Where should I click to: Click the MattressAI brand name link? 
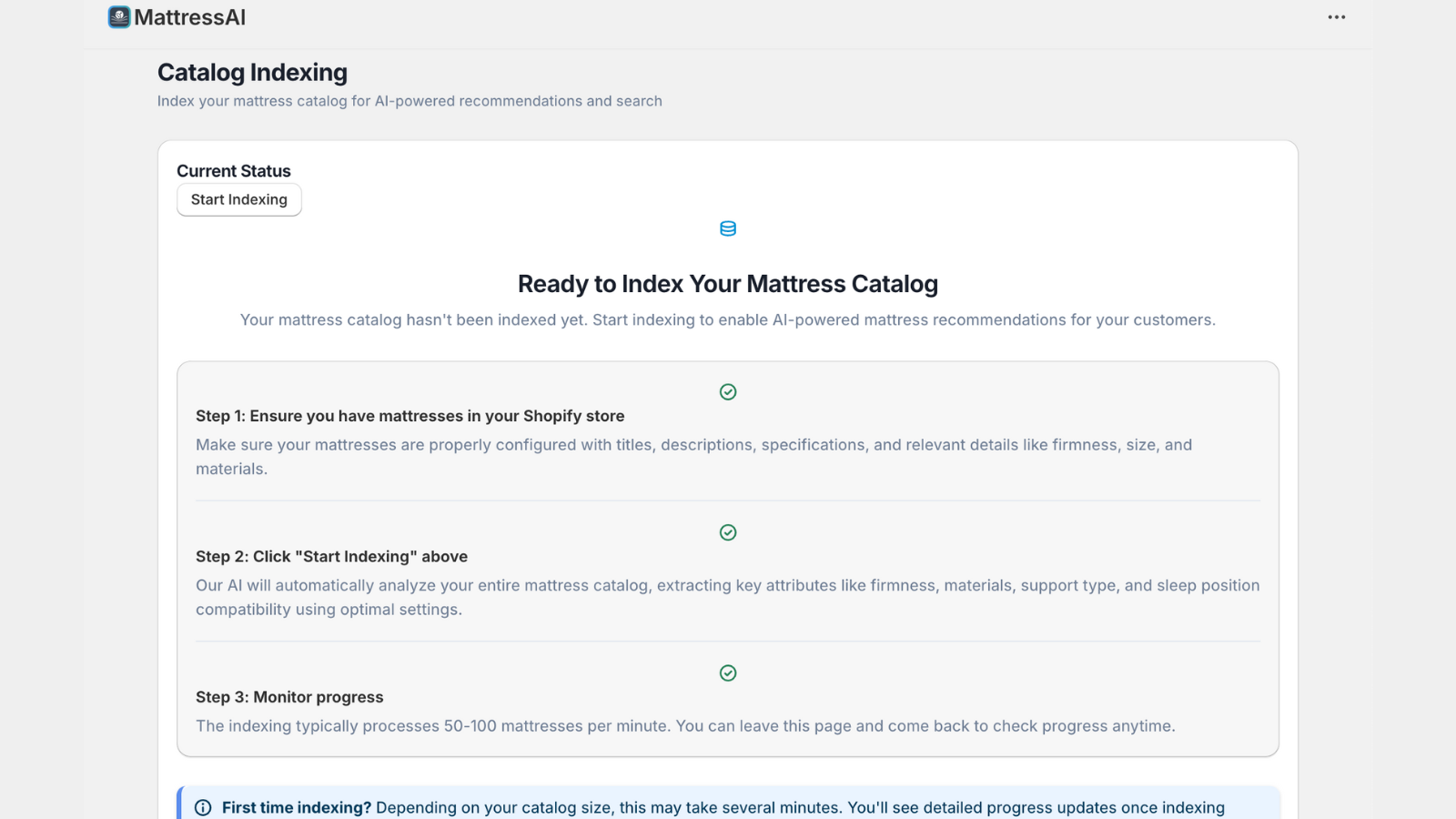(189, 16)
